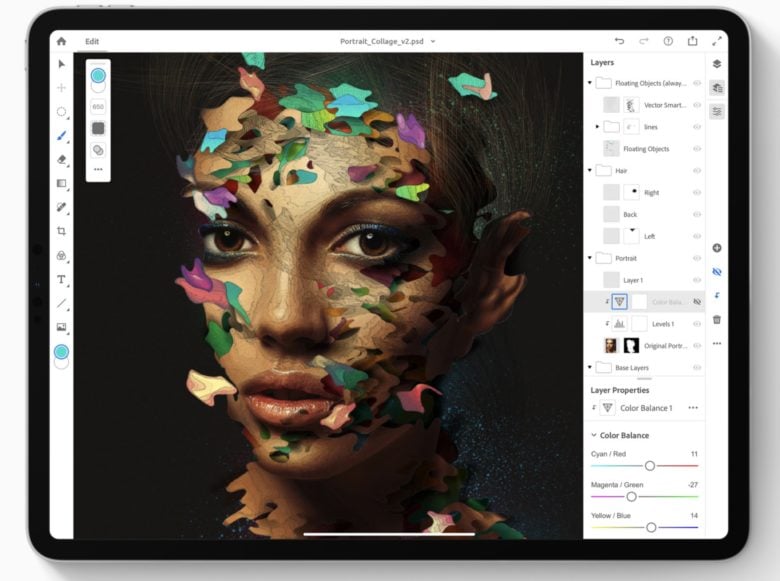
Task: Select the Move tool arrow
Action: 61,64
